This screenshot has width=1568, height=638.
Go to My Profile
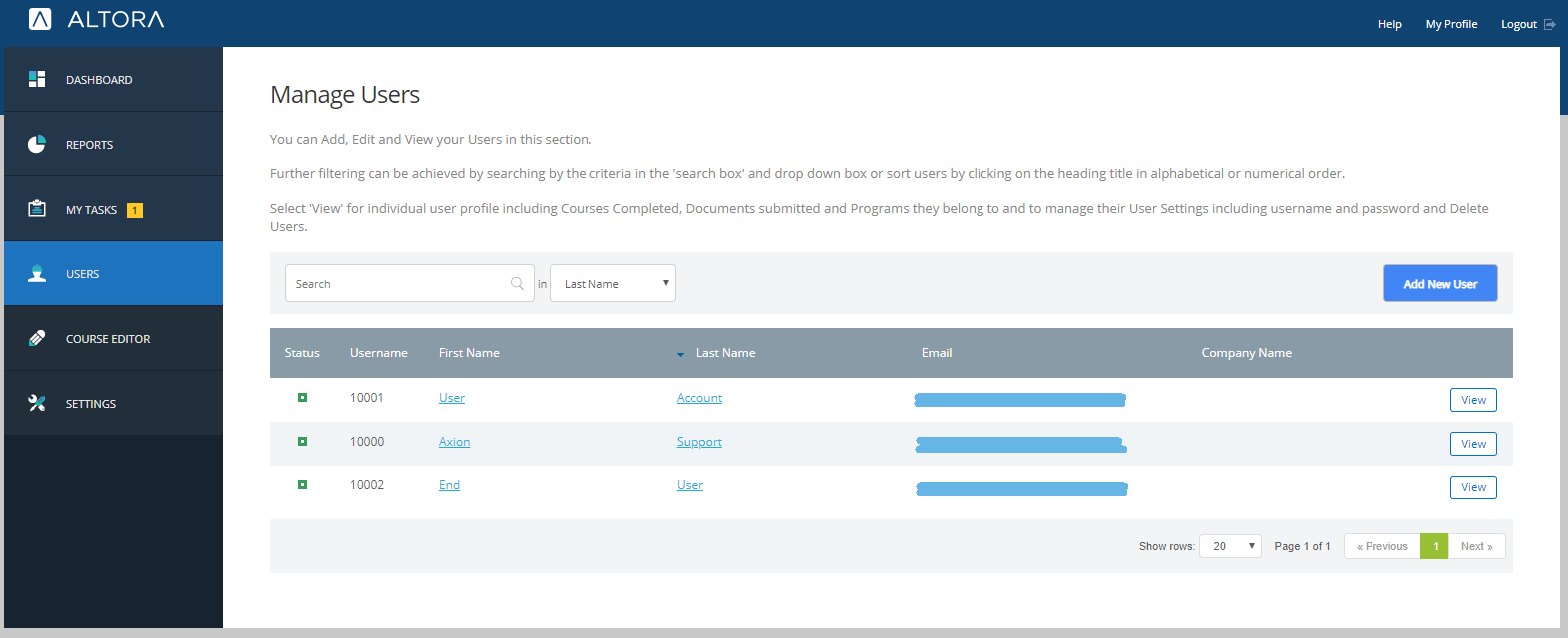[x=1451, y=24]
